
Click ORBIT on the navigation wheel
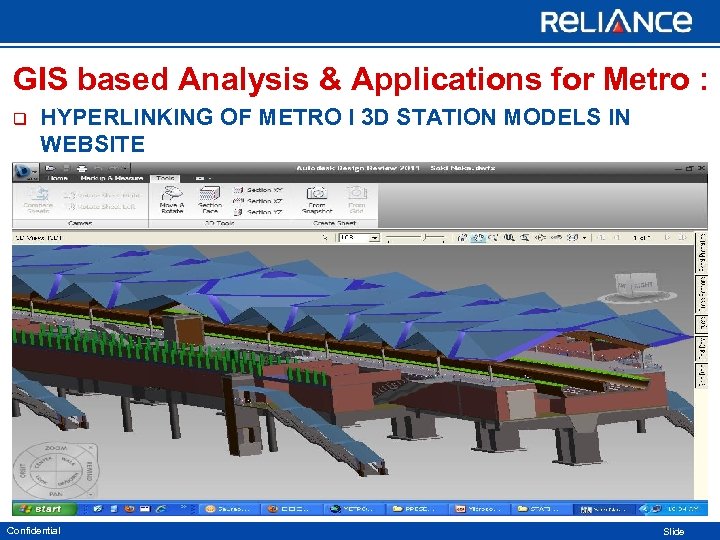point(23,471)
